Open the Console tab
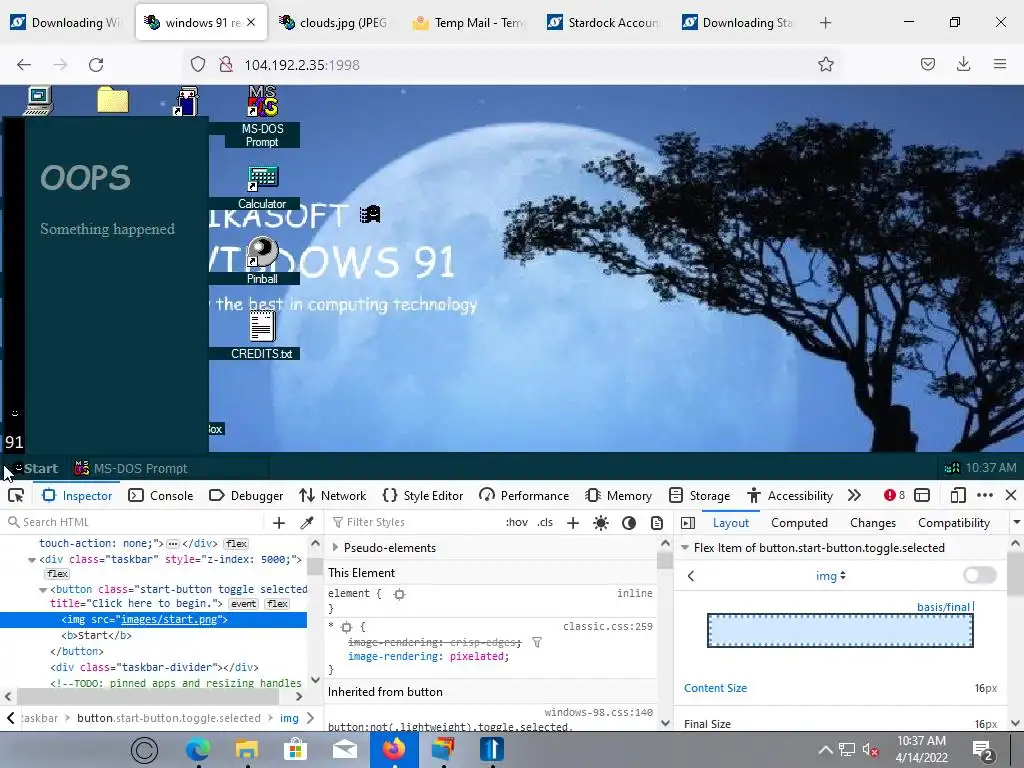The image size is (1024, 768). click(161, 496)
